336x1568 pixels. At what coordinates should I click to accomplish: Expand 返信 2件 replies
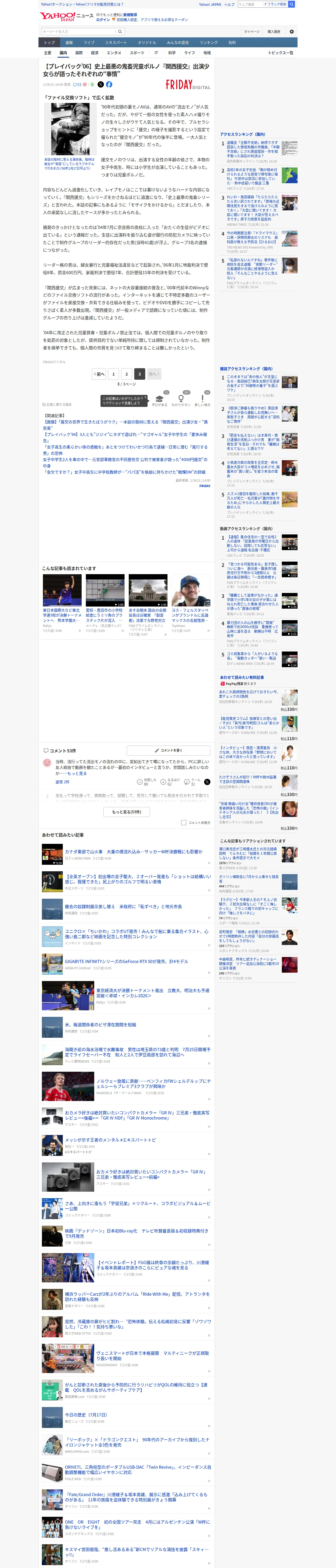point(62,782)
